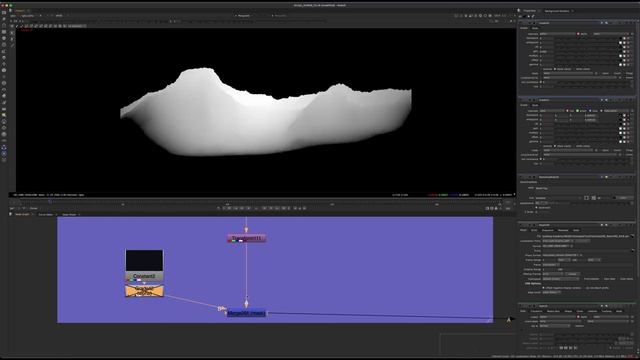
Task: Toggle white clamp checkbox in first Grade
Action: (x=574, y=69)
